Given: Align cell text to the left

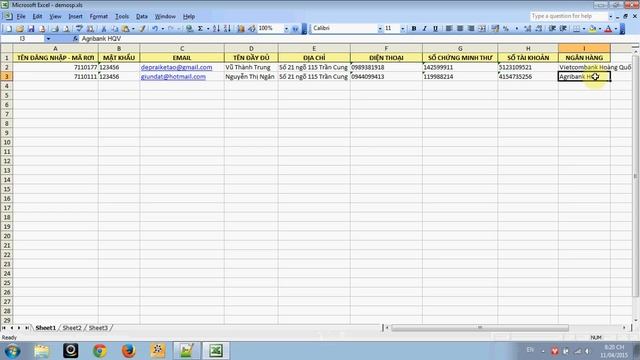Looking at the screenshot, I should pos(449,29).
